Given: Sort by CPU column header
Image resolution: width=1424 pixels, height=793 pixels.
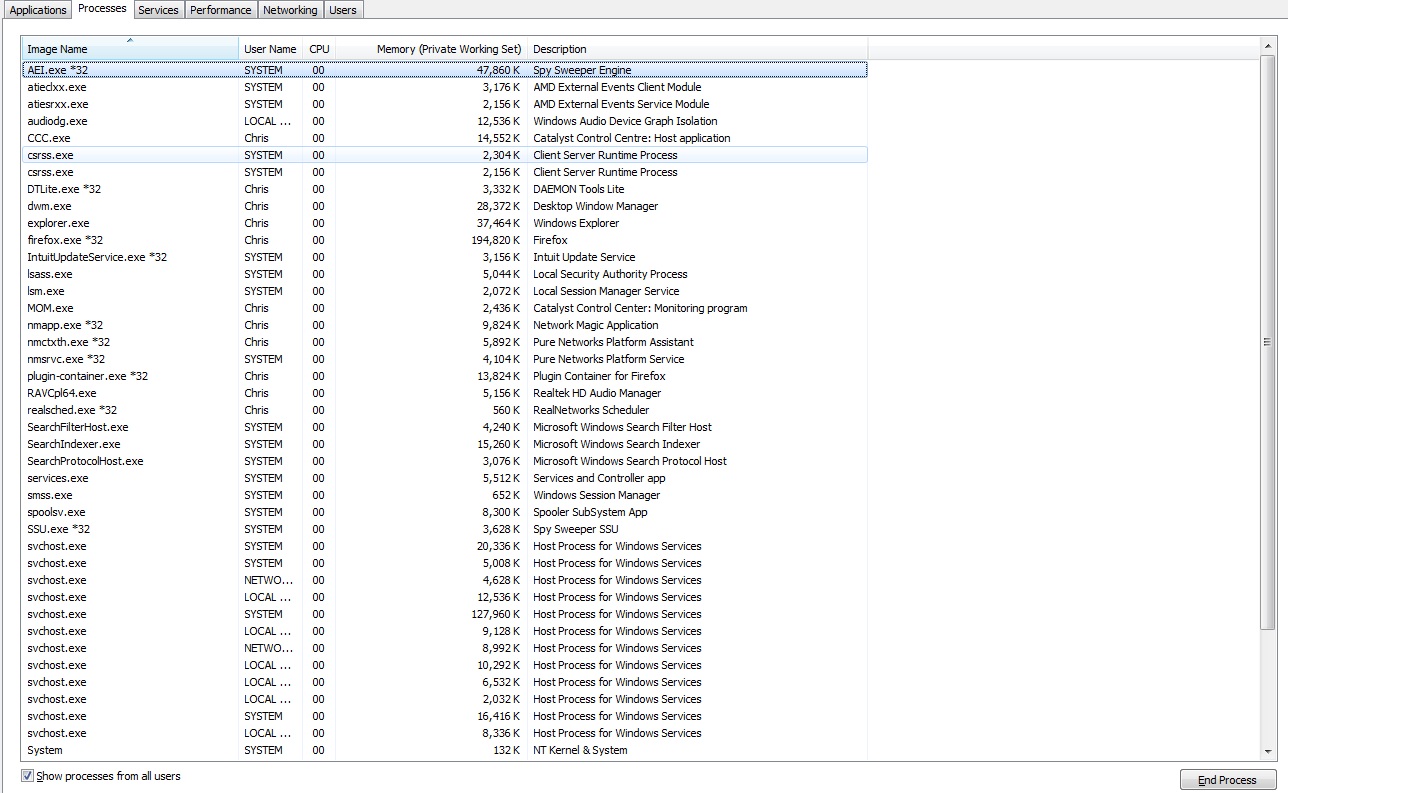Looking at the screenshot, I should (319, 49).
